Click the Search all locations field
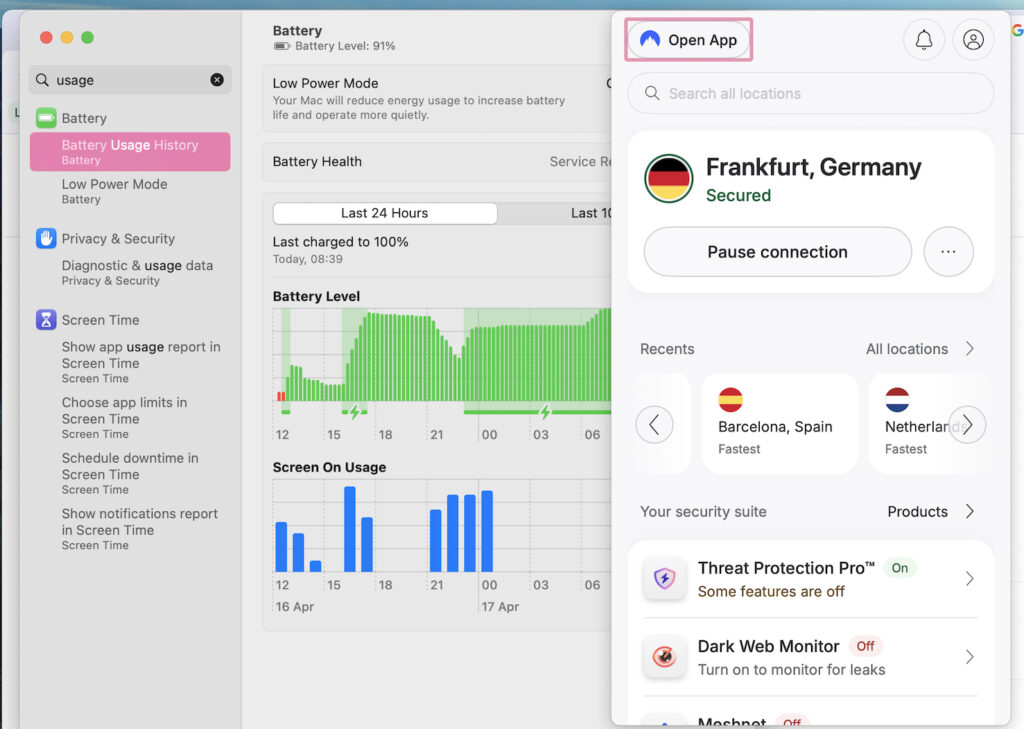The height and width of the screenshot is (729, 1024). (x=810, y=93)
